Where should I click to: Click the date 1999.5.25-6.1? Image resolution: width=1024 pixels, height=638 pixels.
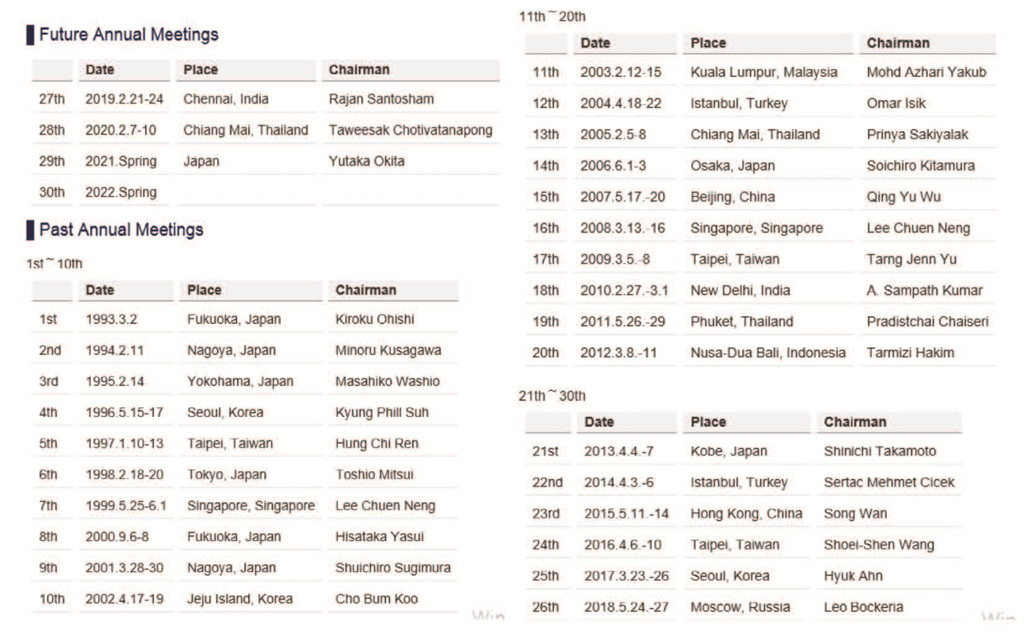click(125, 506)
